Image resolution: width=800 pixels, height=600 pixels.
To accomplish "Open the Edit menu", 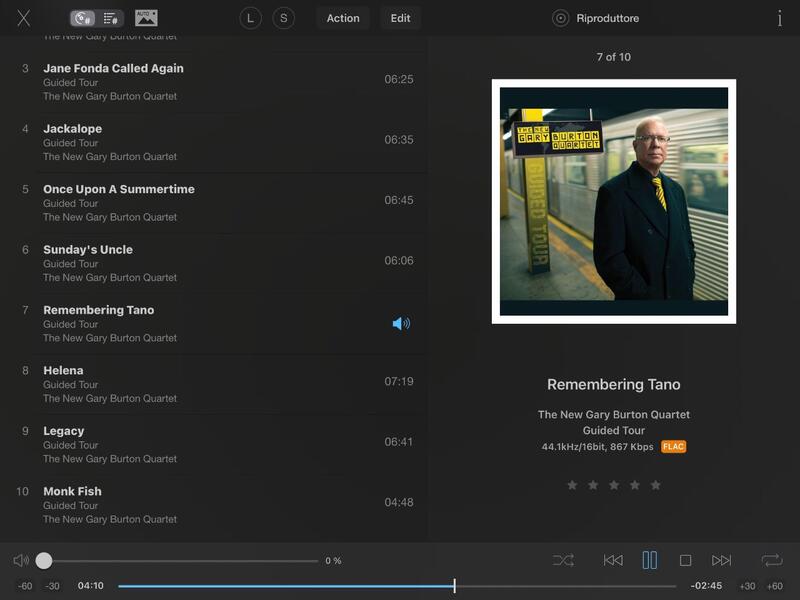I will [x=400, y=18].
